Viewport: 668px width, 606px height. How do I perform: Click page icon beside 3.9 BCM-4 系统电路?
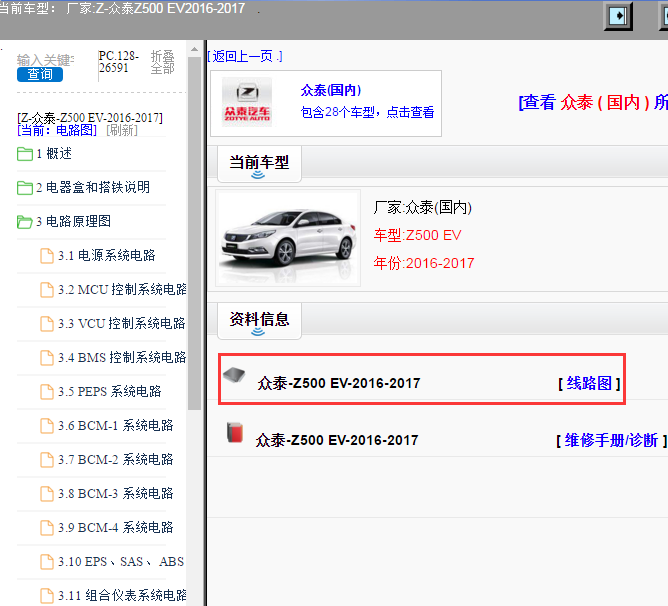[x=47, y=528]
